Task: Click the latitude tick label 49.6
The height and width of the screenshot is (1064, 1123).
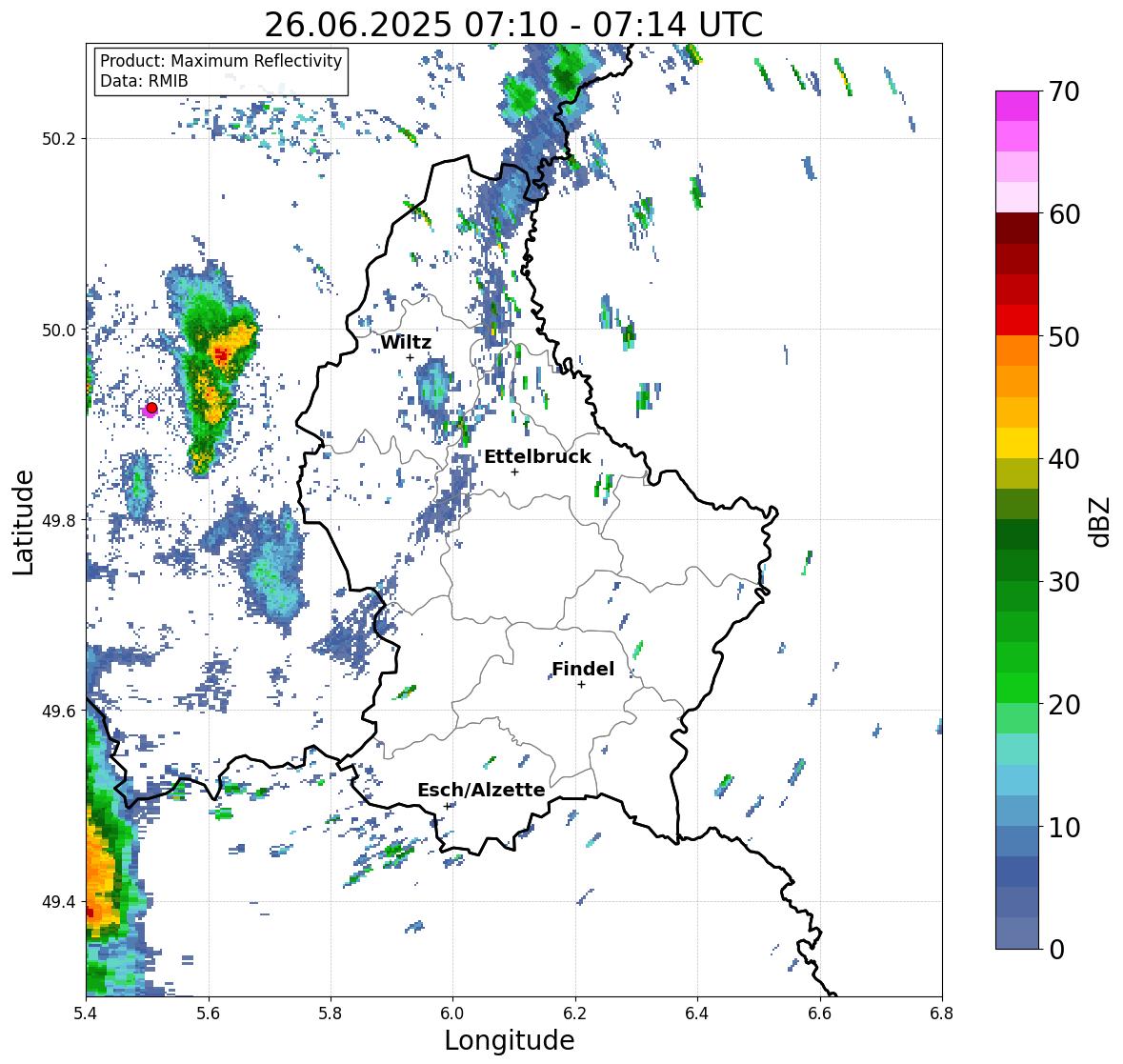Action: [59, 711]
